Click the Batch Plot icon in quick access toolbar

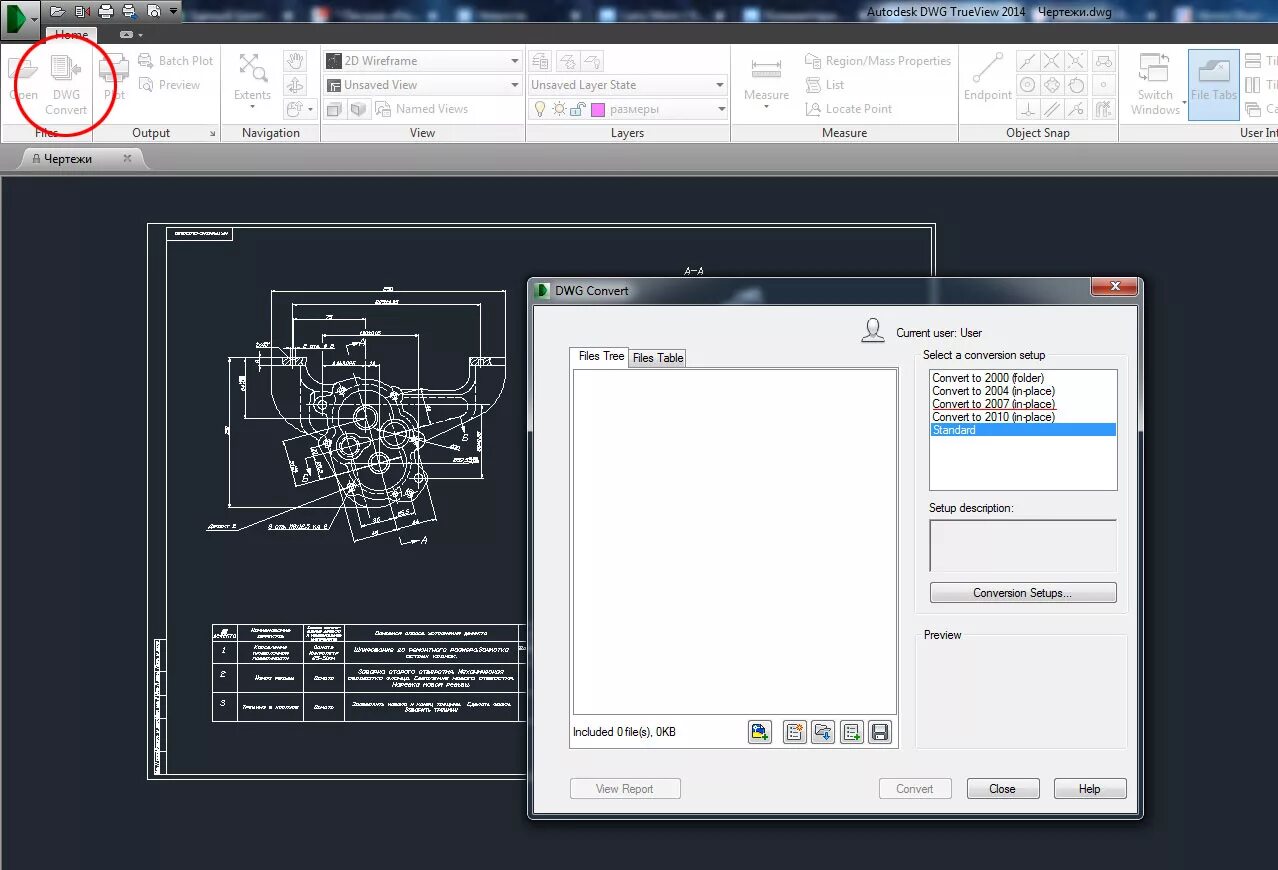coord(129,11)
